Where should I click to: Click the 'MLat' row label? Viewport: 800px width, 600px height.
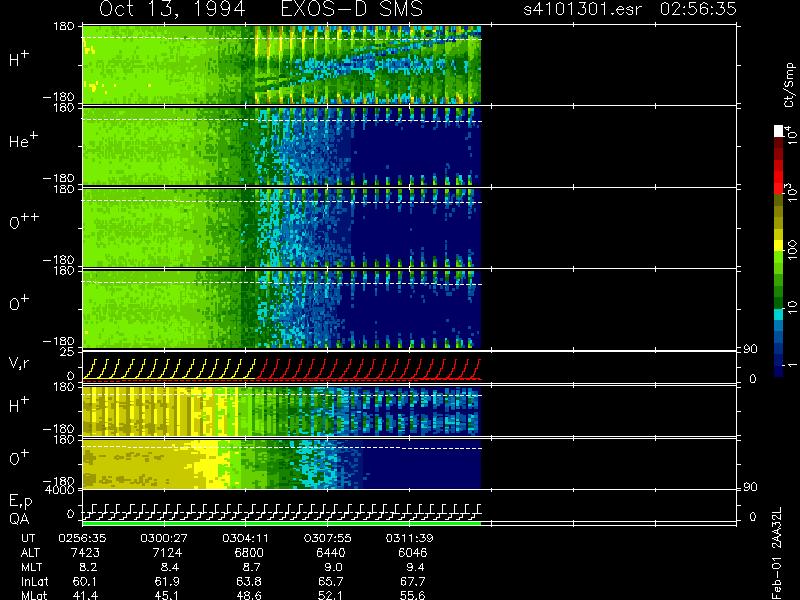(x=34, y=595)
